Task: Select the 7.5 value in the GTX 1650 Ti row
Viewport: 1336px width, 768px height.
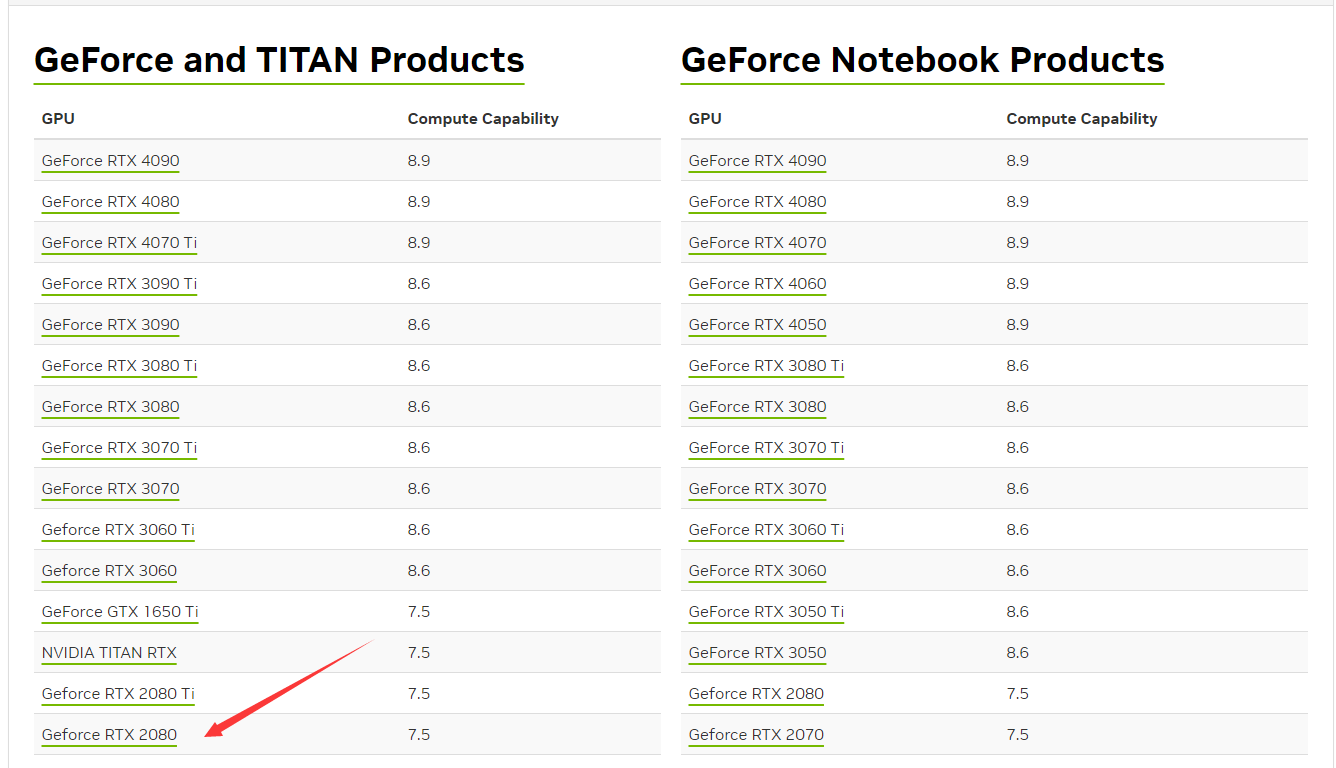Action: click(x=419, y=612)
